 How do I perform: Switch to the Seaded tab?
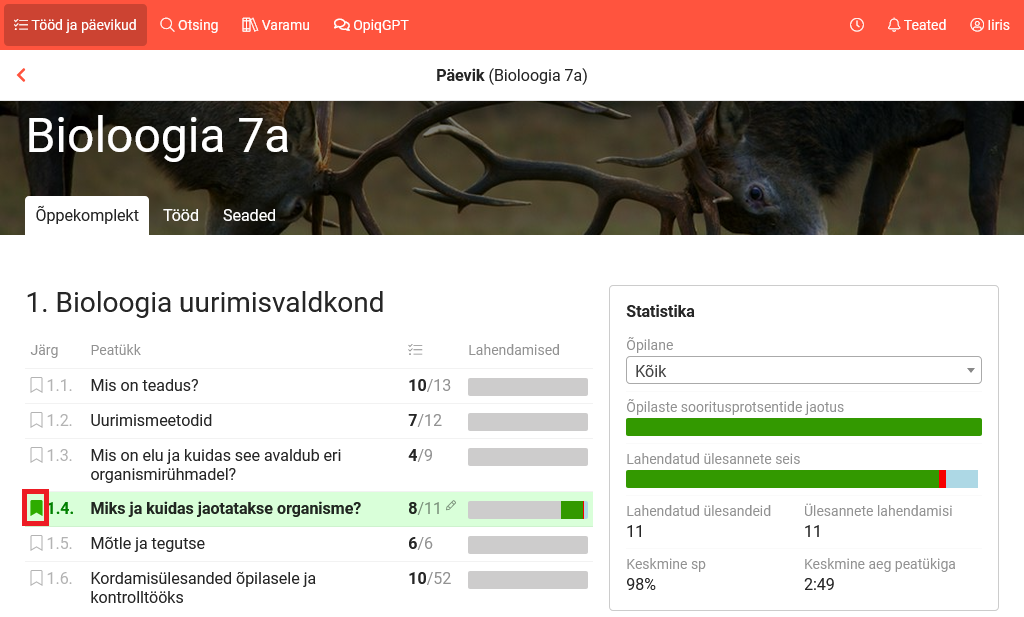pos(249,215)
